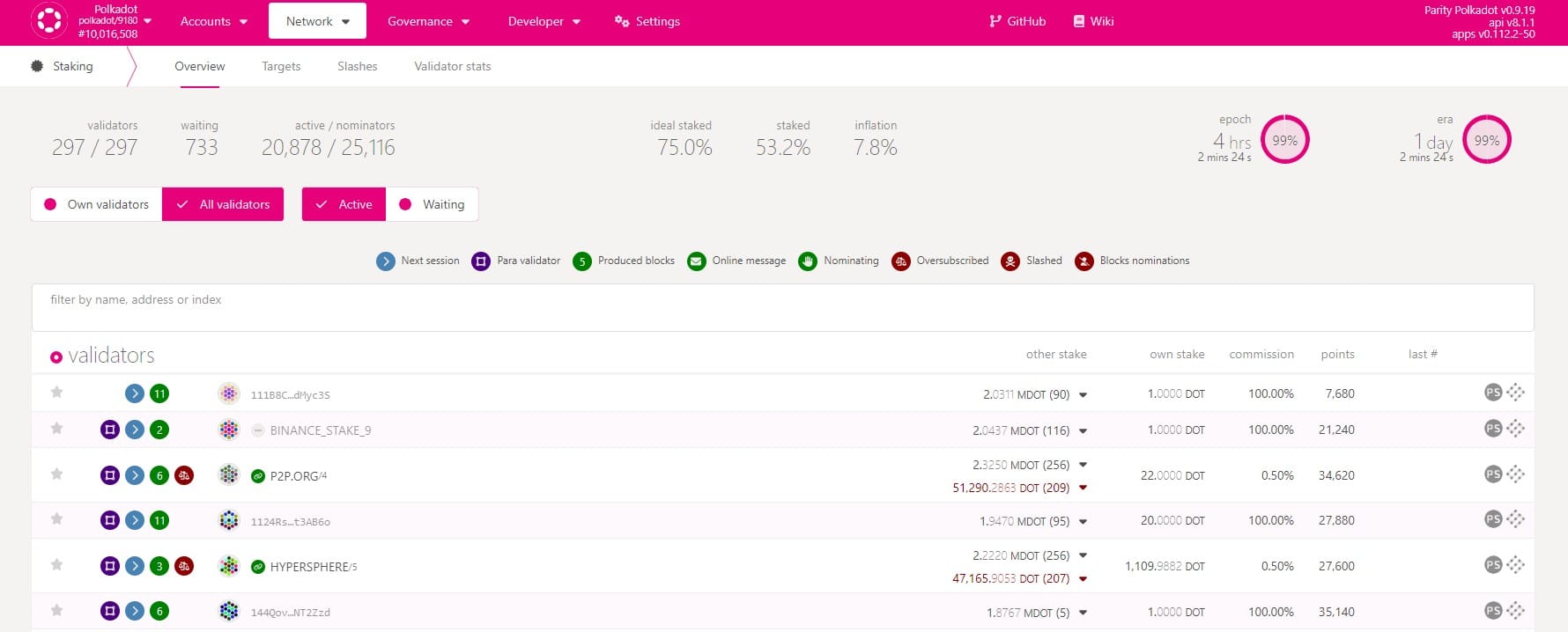The height and width of the screenshot is (632, 1568).
Task: Select All validators filter
Action: point(223,204)
